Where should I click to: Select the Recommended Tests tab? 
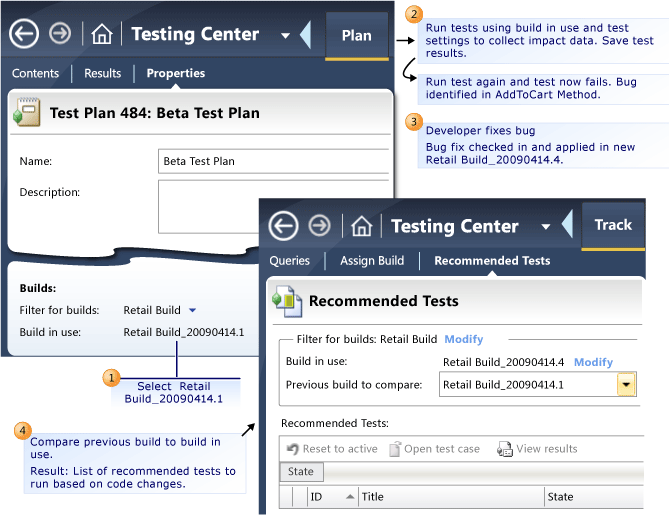[x=492, y=261]
